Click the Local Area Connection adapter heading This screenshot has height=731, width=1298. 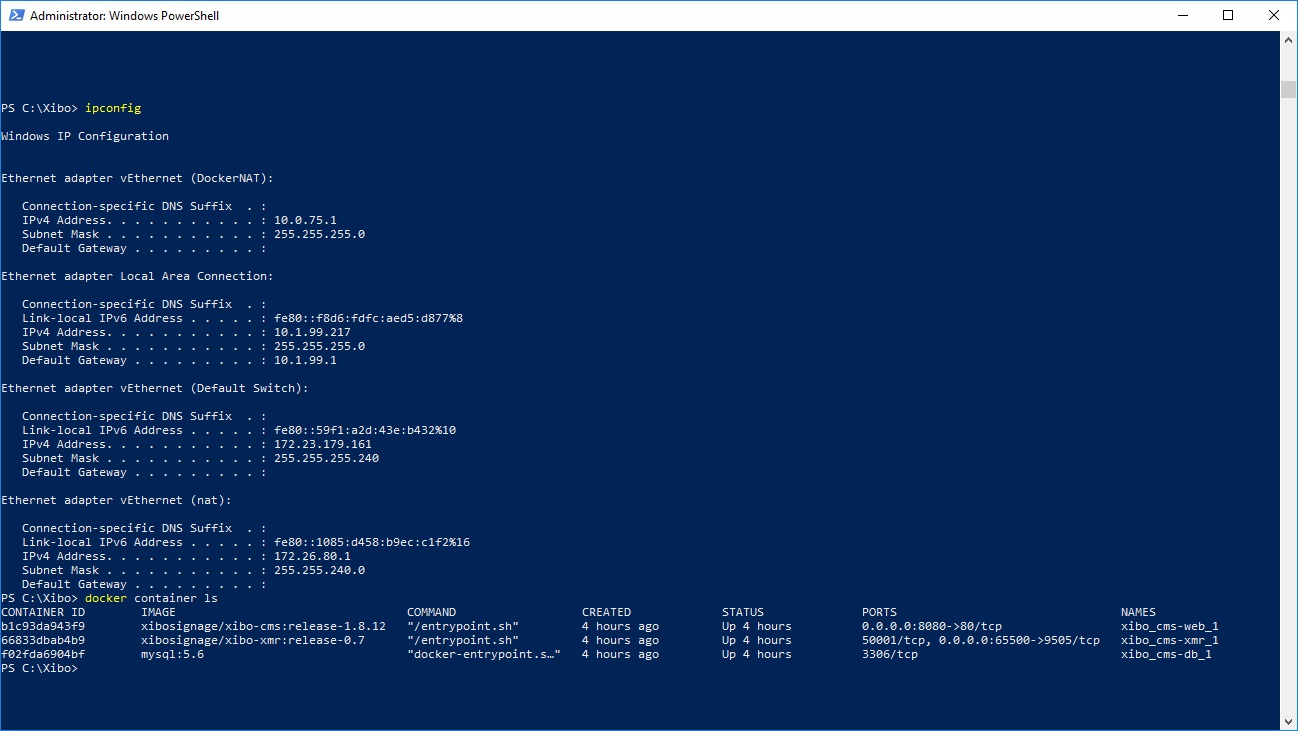(137, 276)
